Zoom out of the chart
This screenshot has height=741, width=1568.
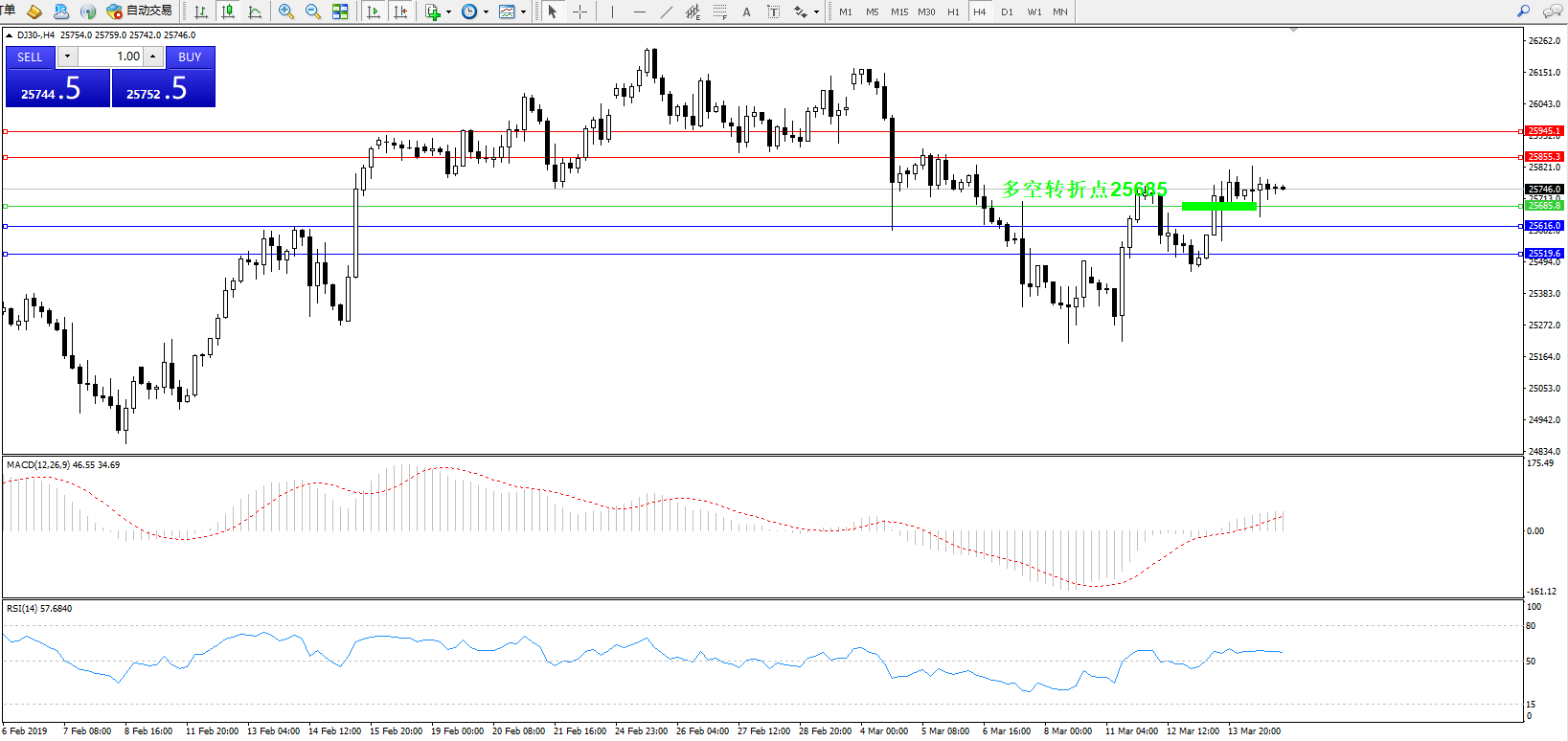click(312, 11)
